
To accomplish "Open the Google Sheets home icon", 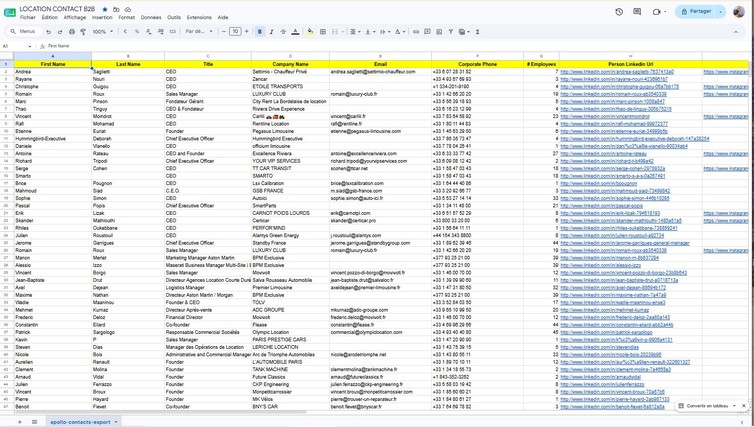I will pyautogui.click(x=10, y=13).
